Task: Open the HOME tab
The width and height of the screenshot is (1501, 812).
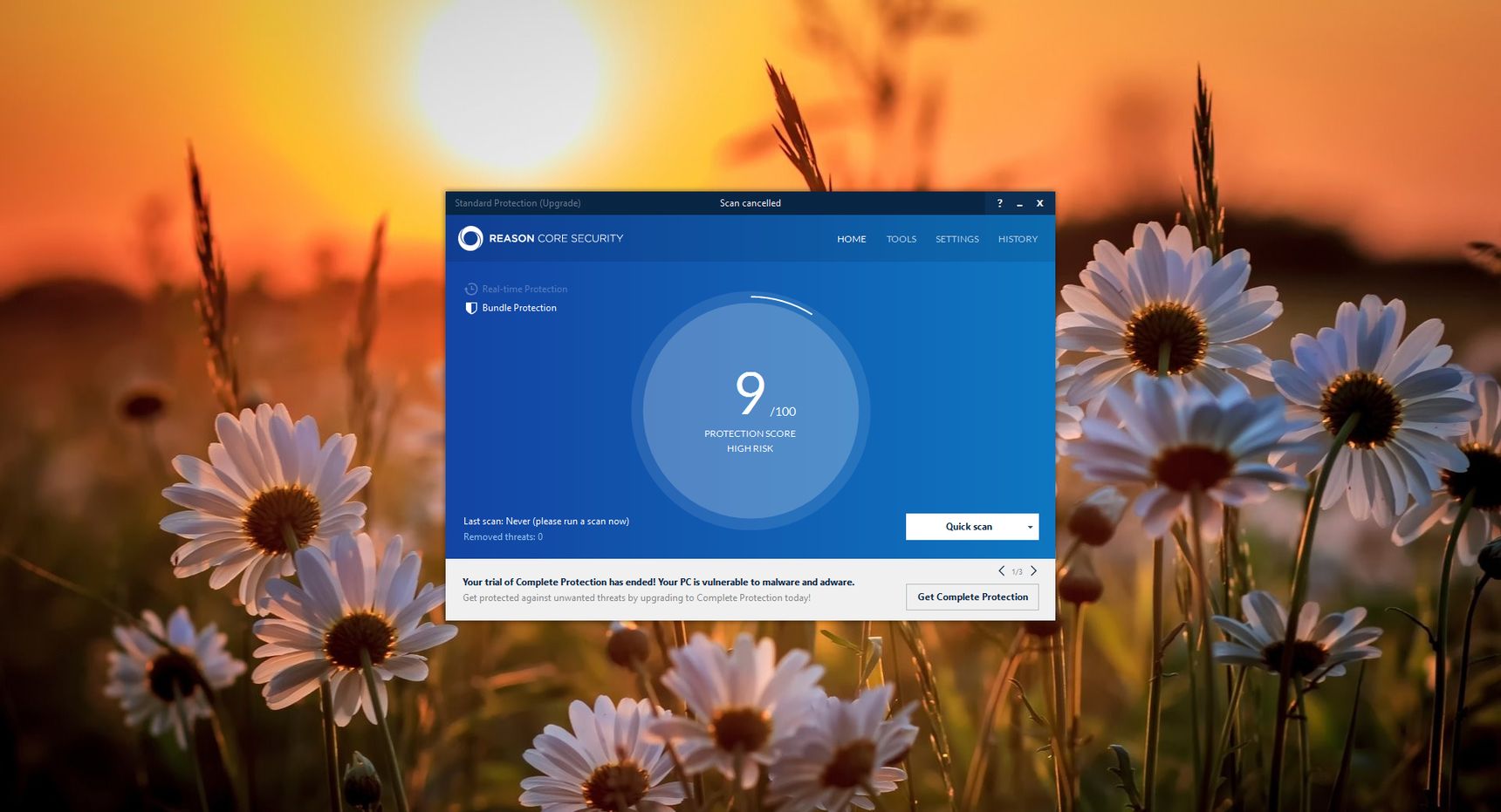Action: tap(852, 239)
